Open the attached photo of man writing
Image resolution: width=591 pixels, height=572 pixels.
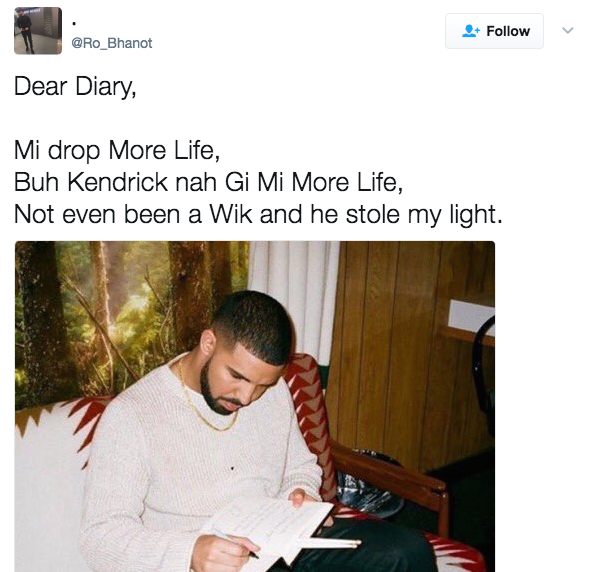[255, 406]
